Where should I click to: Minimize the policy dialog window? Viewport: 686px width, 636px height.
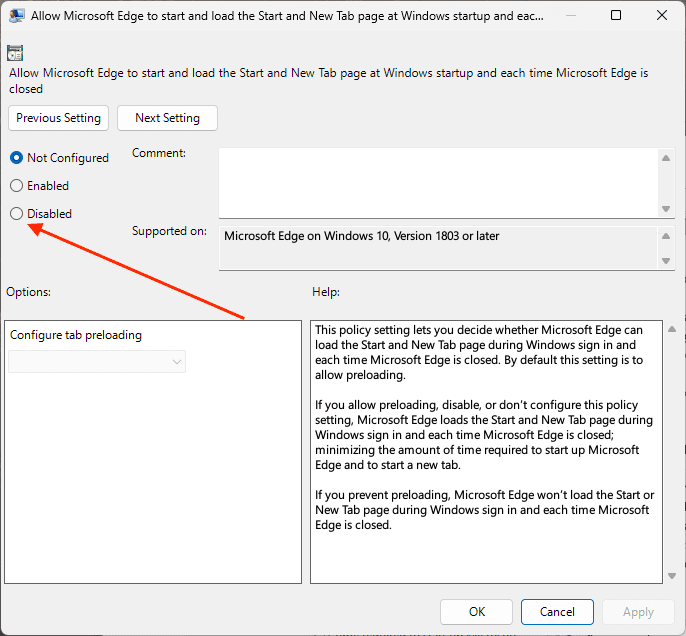click(x=570, y=15)
